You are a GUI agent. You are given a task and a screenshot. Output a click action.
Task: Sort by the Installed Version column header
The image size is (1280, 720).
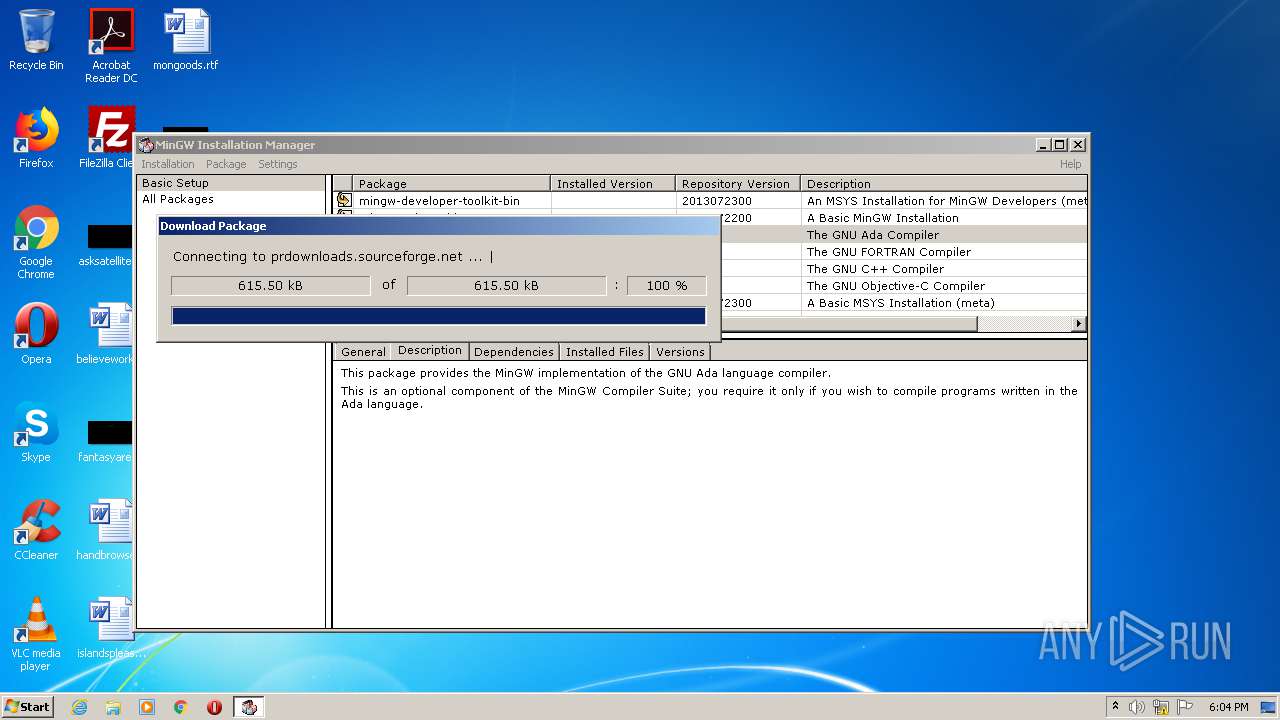(613, 184)
